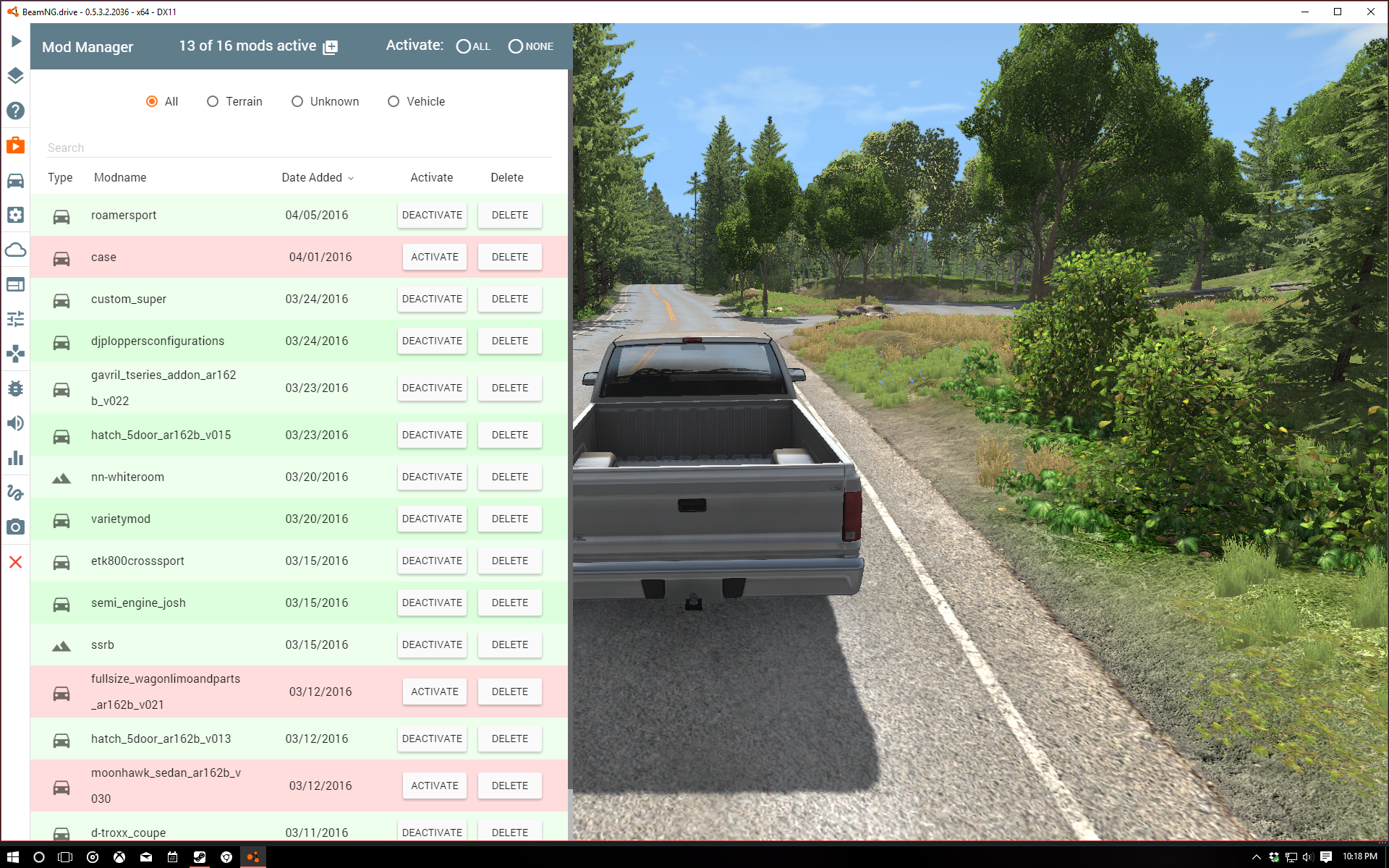
Task: Select the Vehicle filter radio button
Action: point(394,101)
